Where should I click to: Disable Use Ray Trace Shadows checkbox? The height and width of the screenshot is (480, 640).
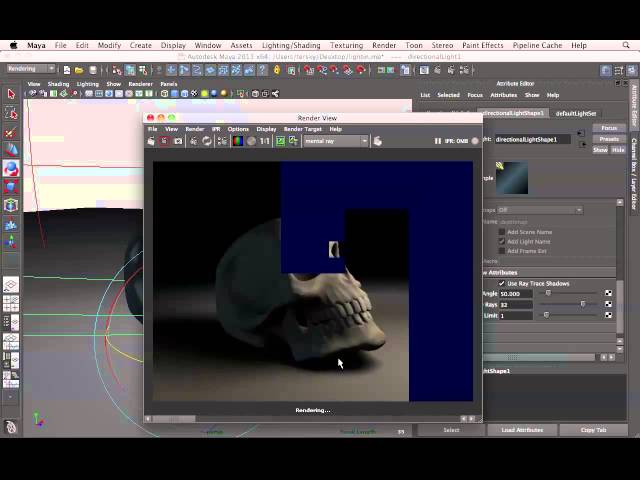pyautogui.click(x=501, y=283)
